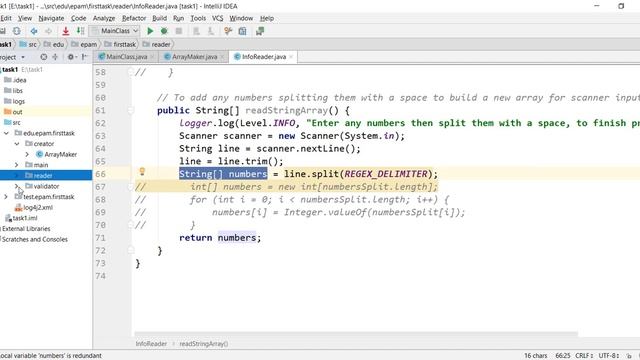Expand the test.epam.firsttask package
The width and height of the screenshot is (640, 360).
point(6,197)
